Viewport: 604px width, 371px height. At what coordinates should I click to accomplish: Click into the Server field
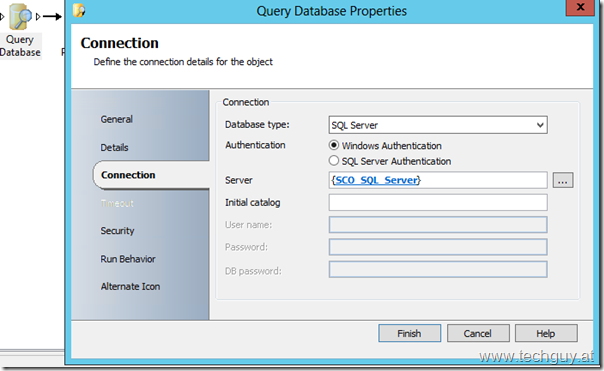438,180
